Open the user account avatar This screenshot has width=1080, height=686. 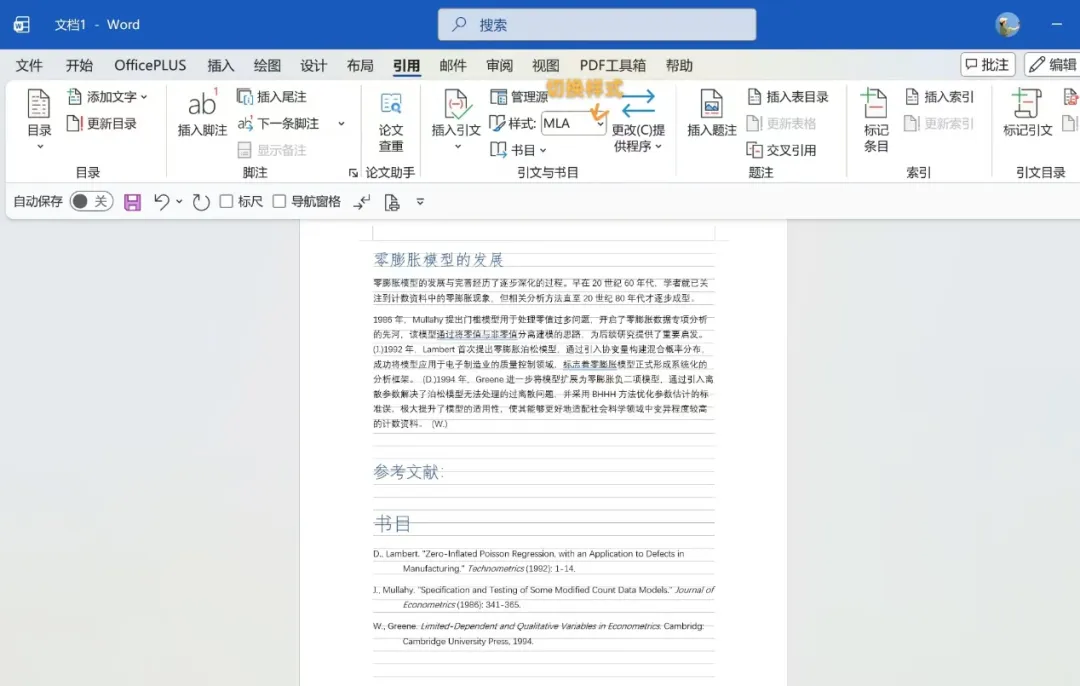pyautogui.click(x=1007, y=25)
